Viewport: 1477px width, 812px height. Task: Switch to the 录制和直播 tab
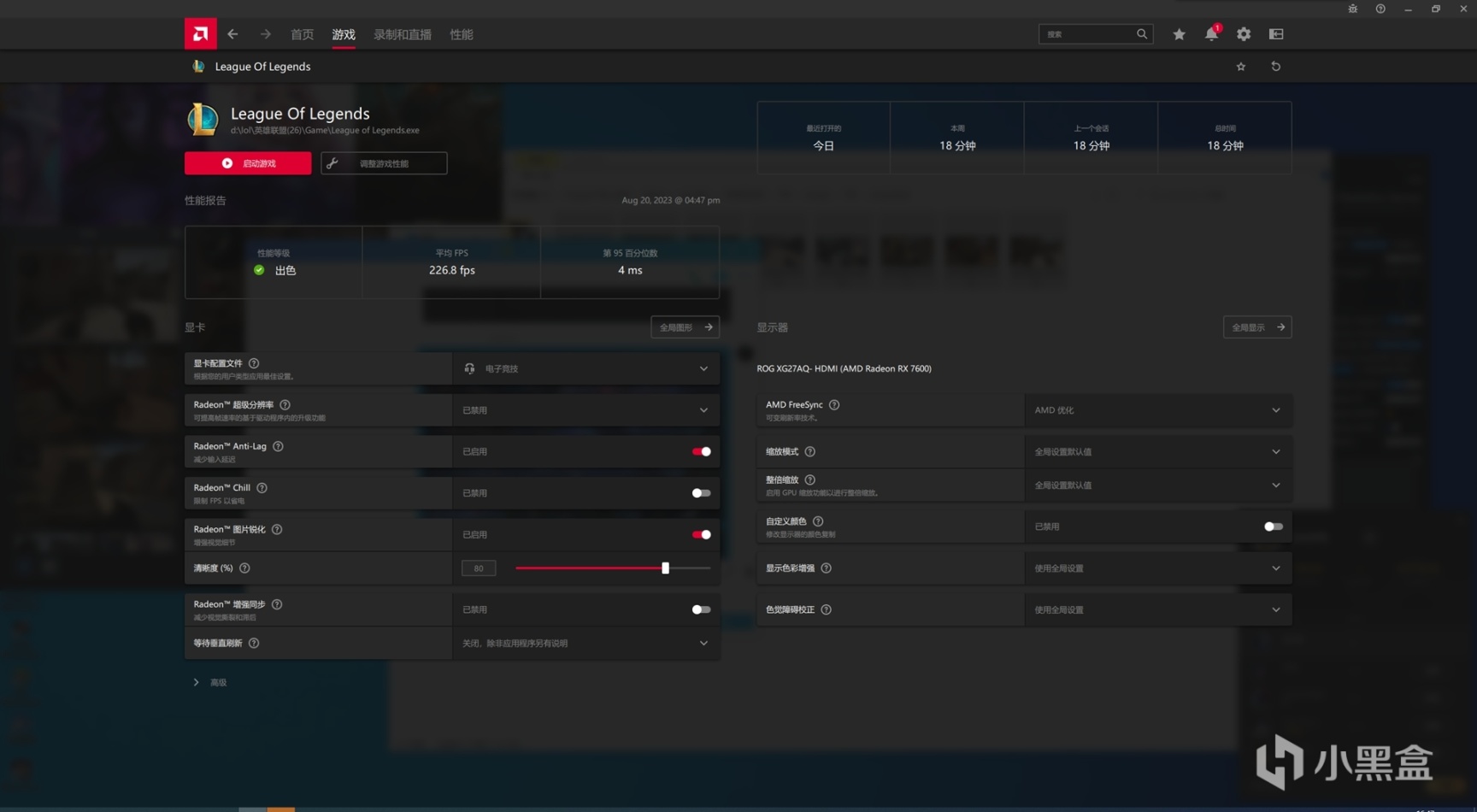pyautogui.click(x=403, y=34)
